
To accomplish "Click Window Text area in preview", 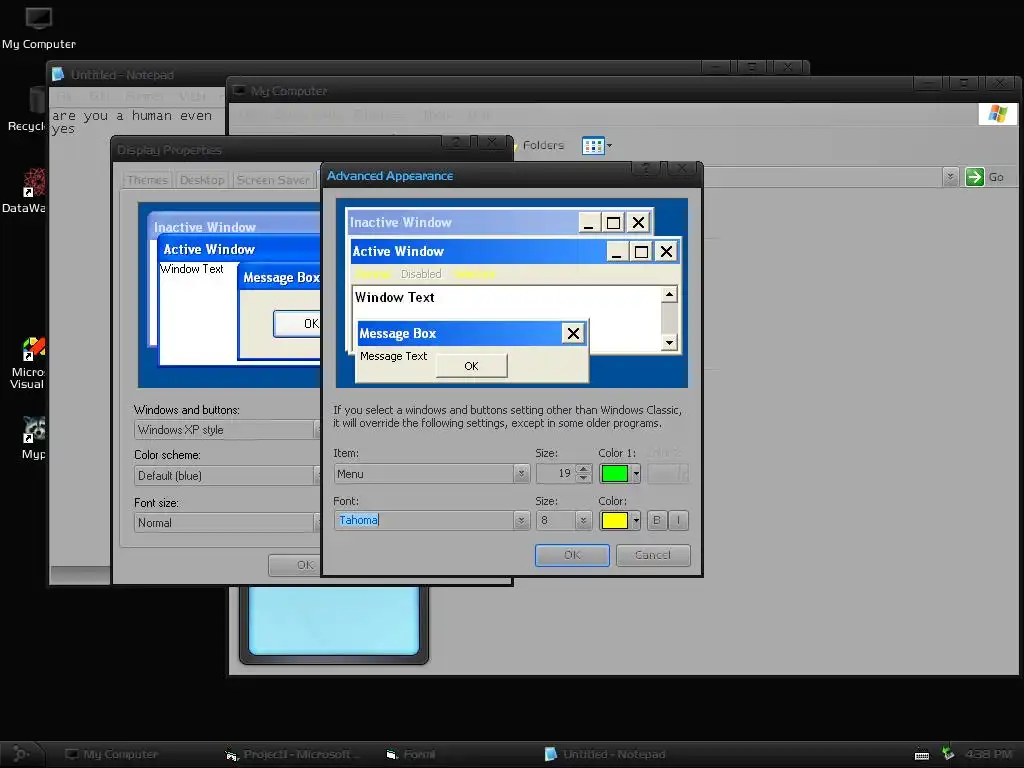I will [x=394, y=297].
